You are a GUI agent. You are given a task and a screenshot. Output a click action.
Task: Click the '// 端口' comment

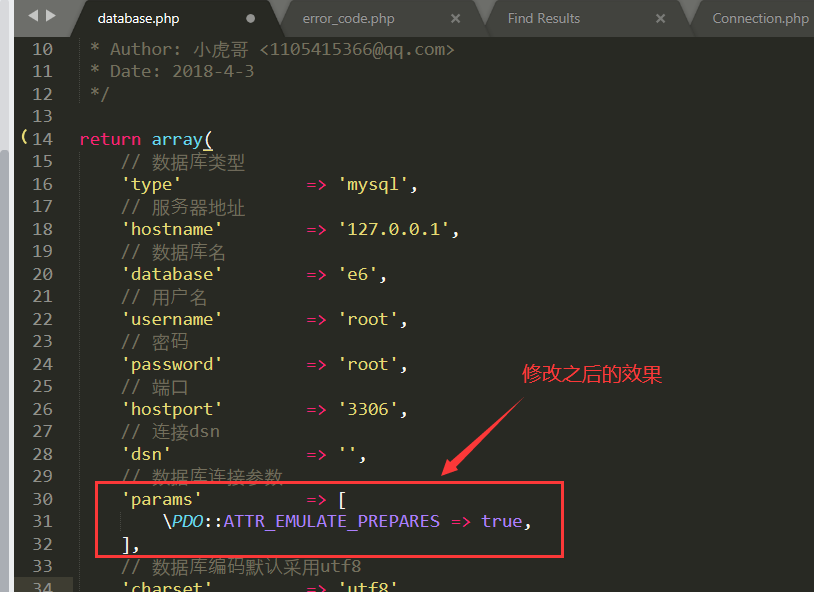155,387
